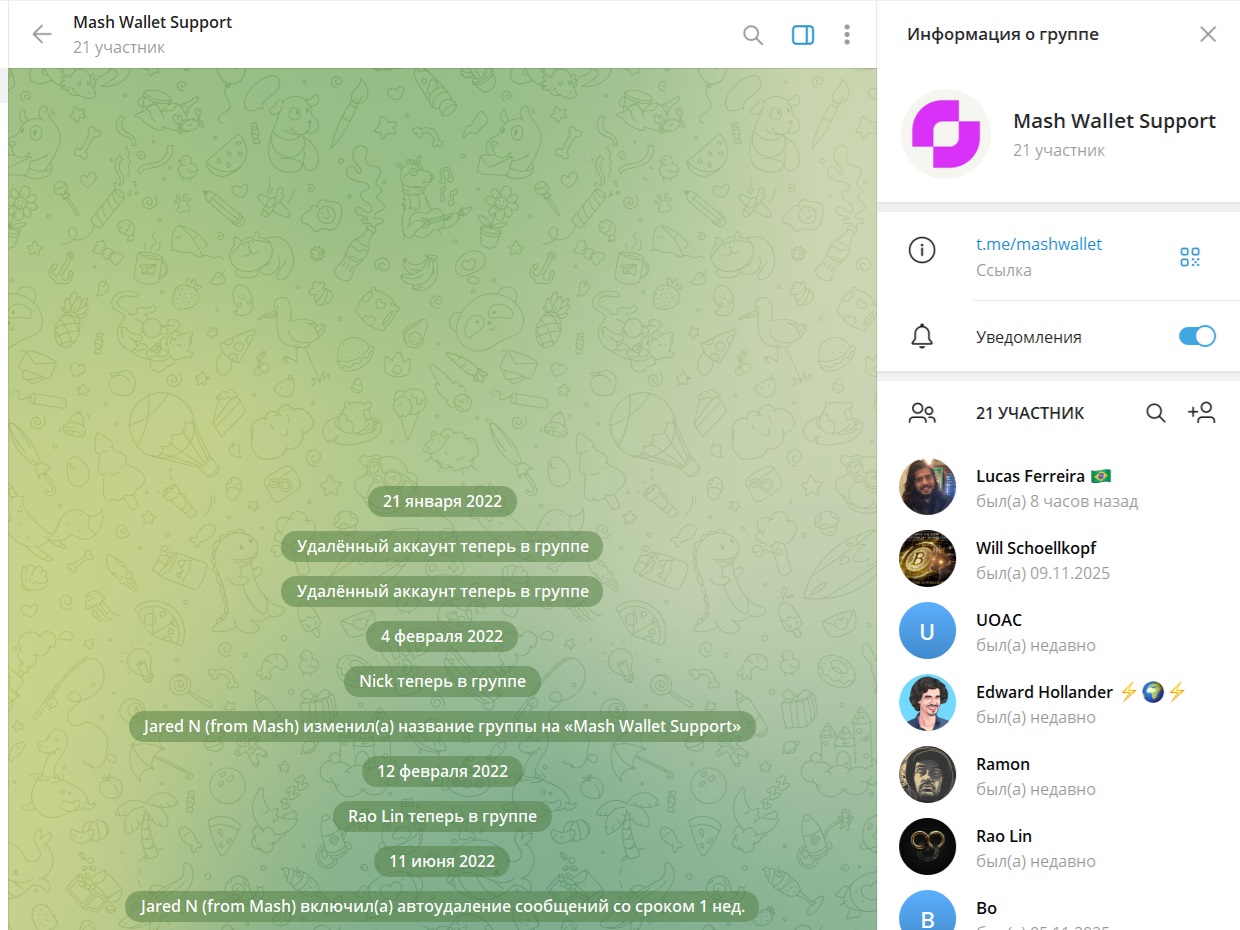
Task: Click the members group icon
Action: pyautogui.click(x=922, y=413)
